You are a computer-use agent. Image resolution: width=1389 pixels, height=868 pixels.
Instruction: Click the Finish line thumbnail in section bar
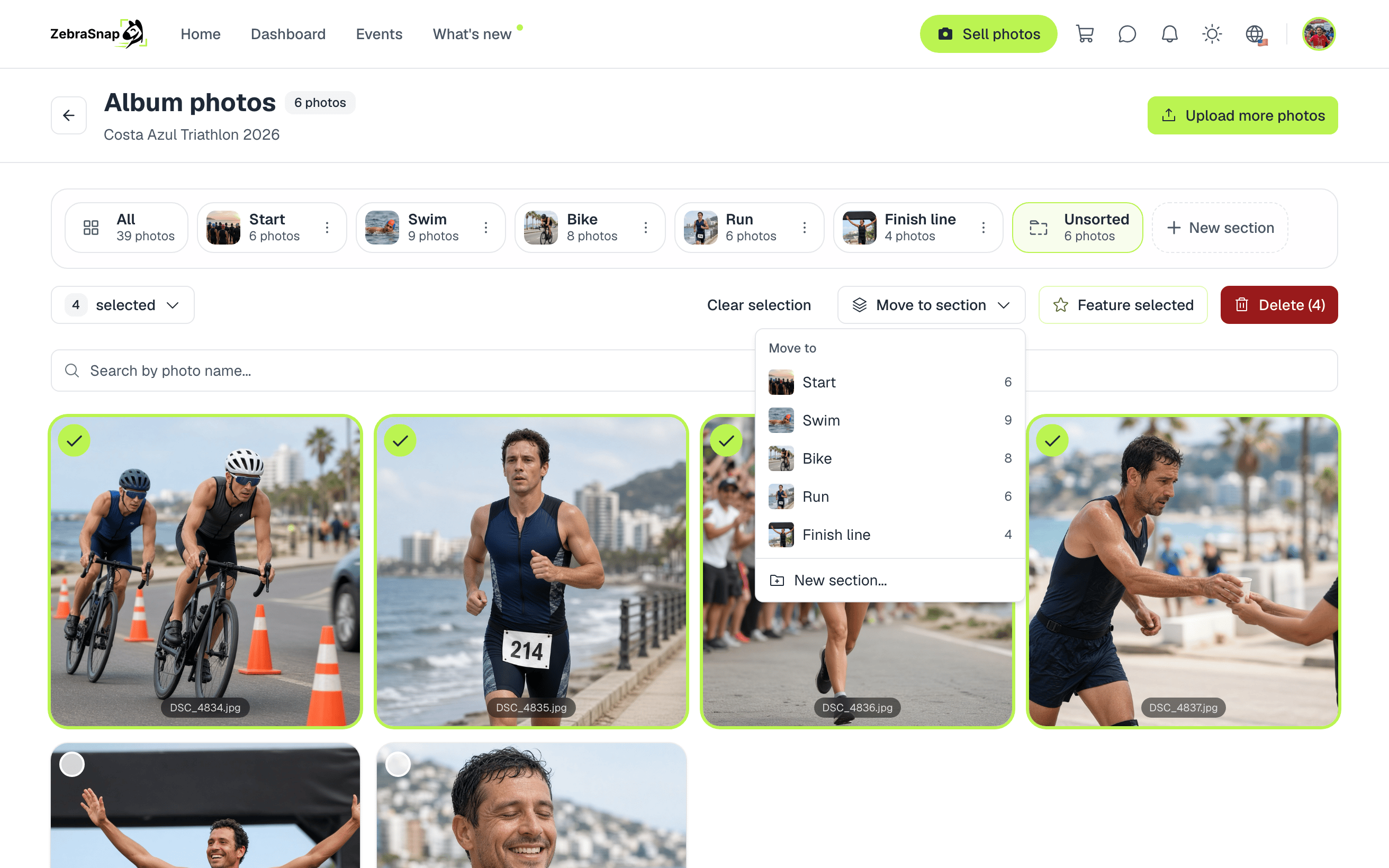pos(859,228)
